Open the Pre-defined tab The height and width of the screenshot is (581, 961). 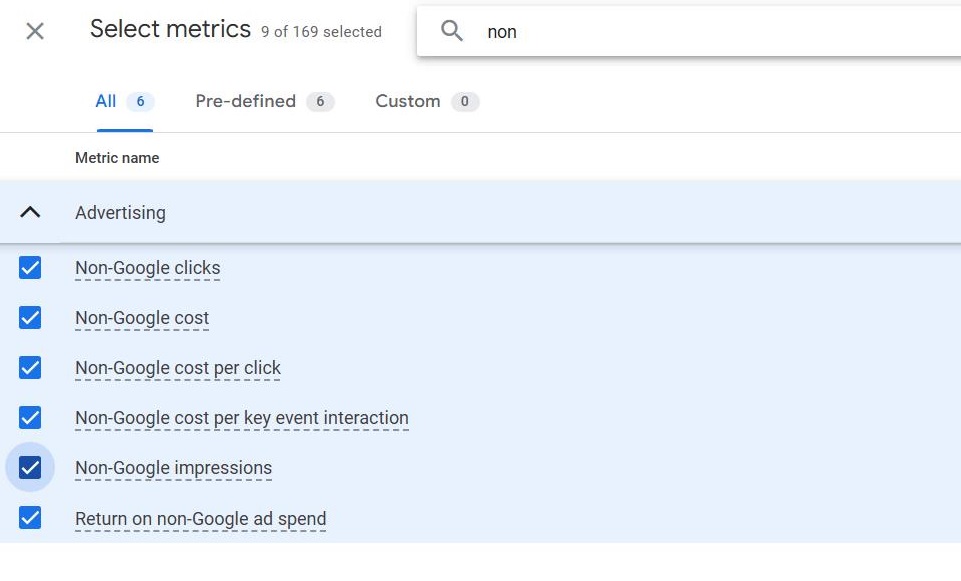click(x=265, y=101)
